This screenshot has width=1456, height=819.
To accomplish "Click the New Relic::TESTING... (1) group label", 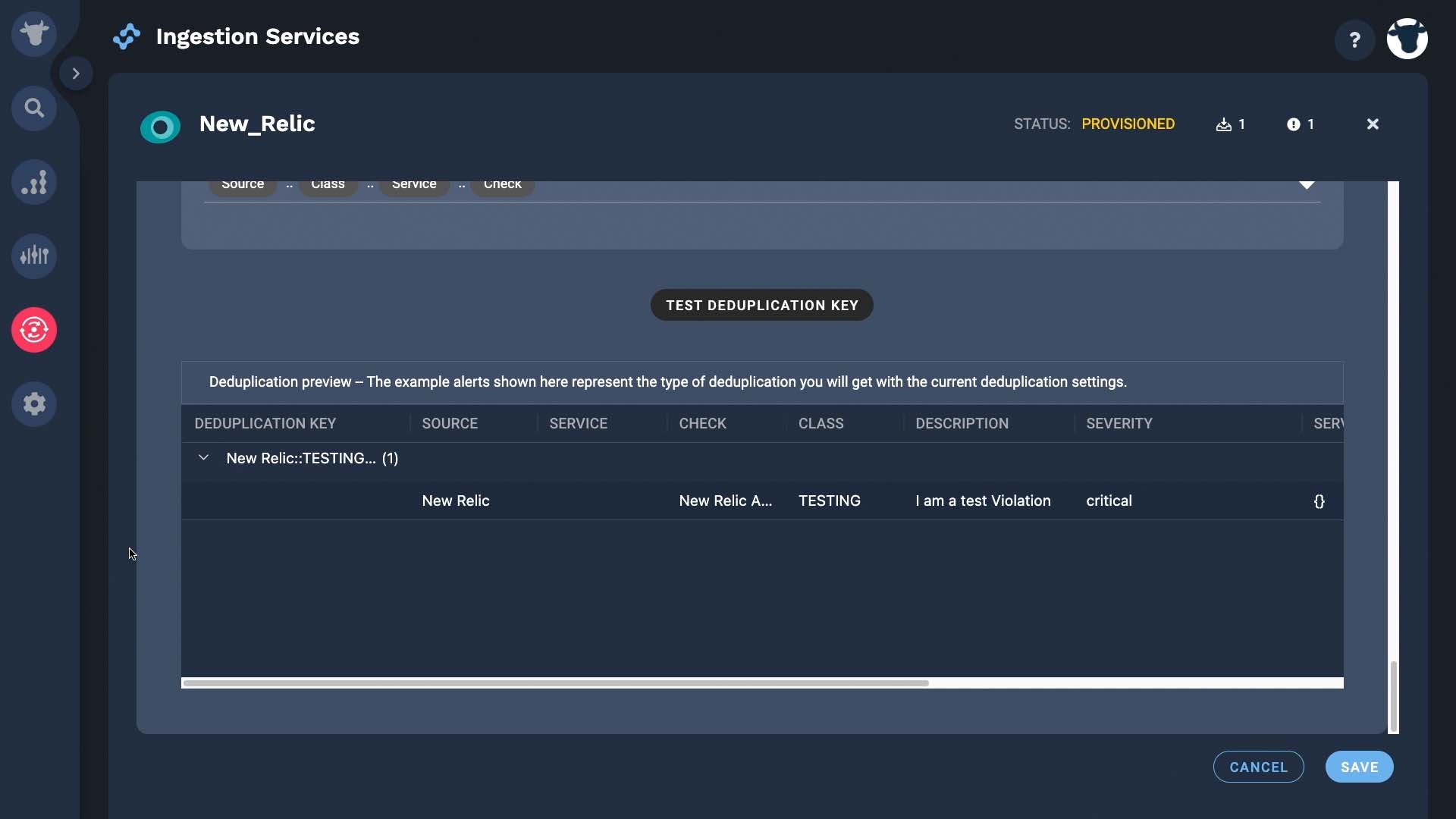I will pyautogui.click(x=312, y=458).
